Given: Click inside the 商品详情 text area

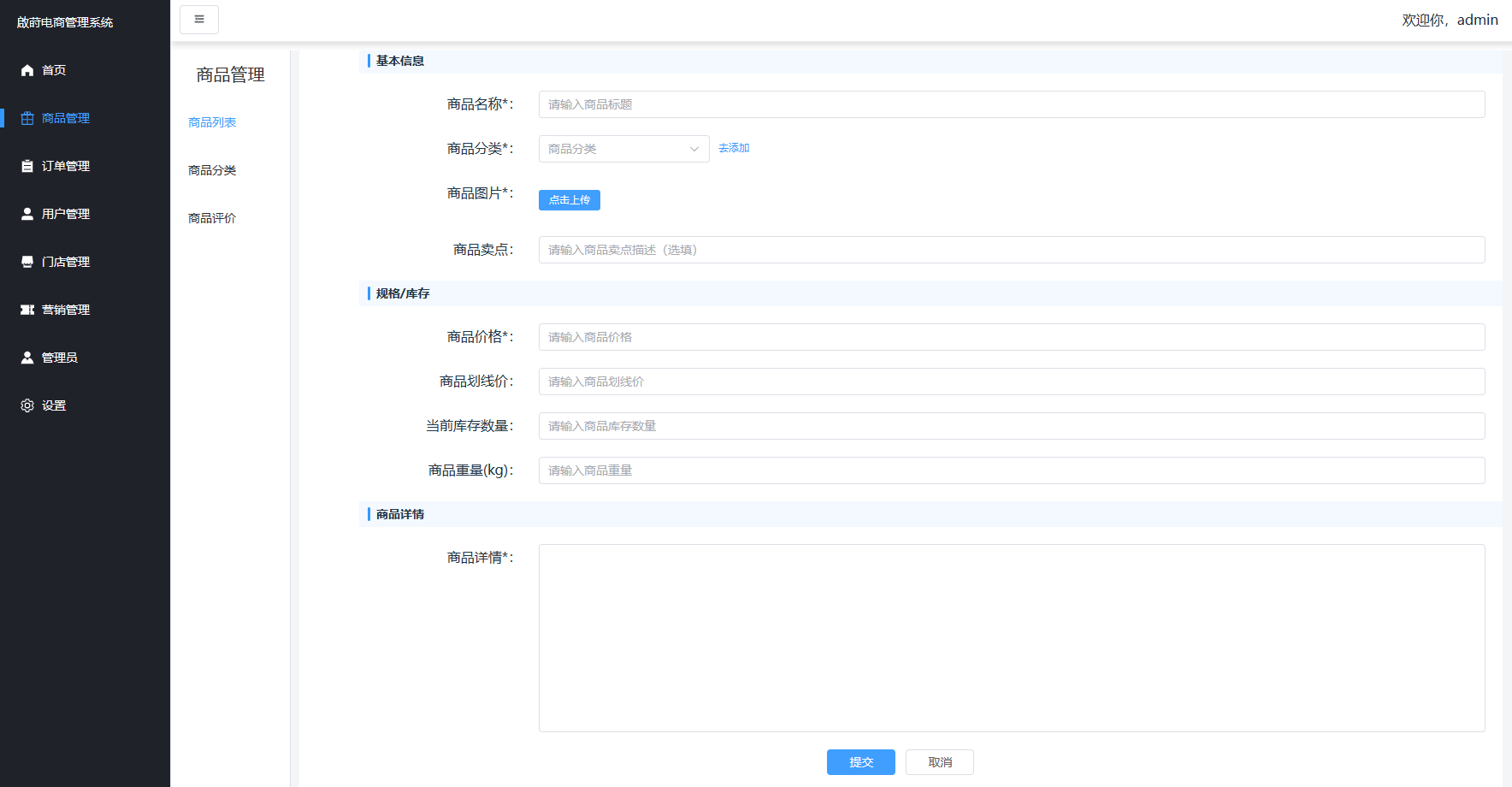Looking at the screenshot, I should point(1012,638).
